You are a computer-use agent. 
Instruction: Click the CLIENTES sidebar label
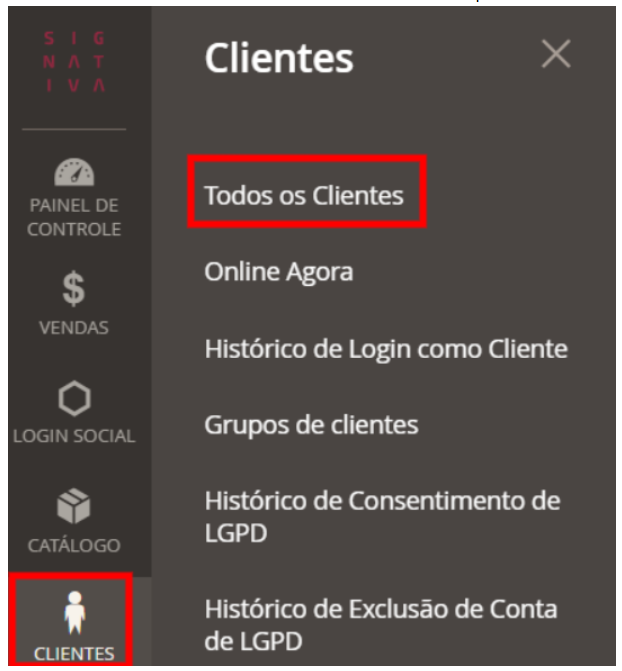(x=74, y=654)
